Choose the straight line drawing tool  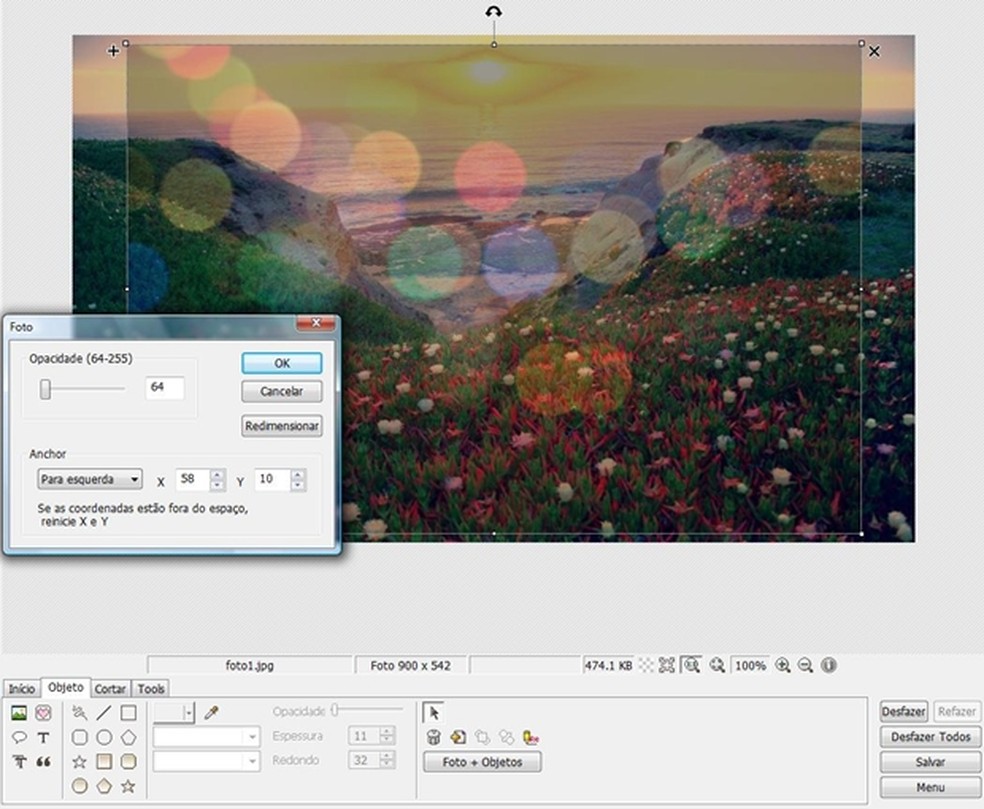(103, 713)
